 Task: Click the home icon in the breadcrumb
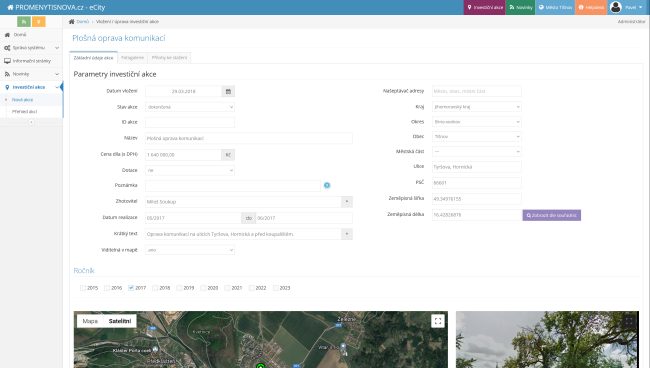pyautogui.click(x=72, y=22)
